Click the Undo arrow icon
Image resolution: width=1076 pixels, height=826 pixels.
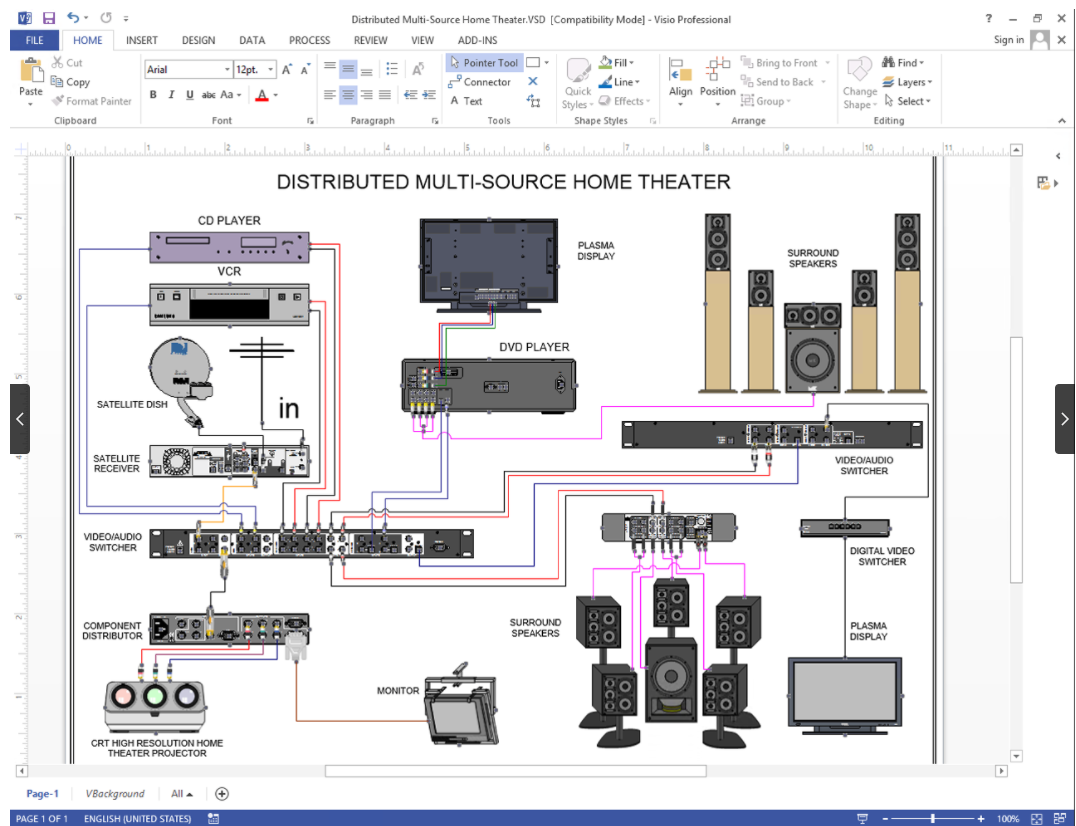coord(74,18)
